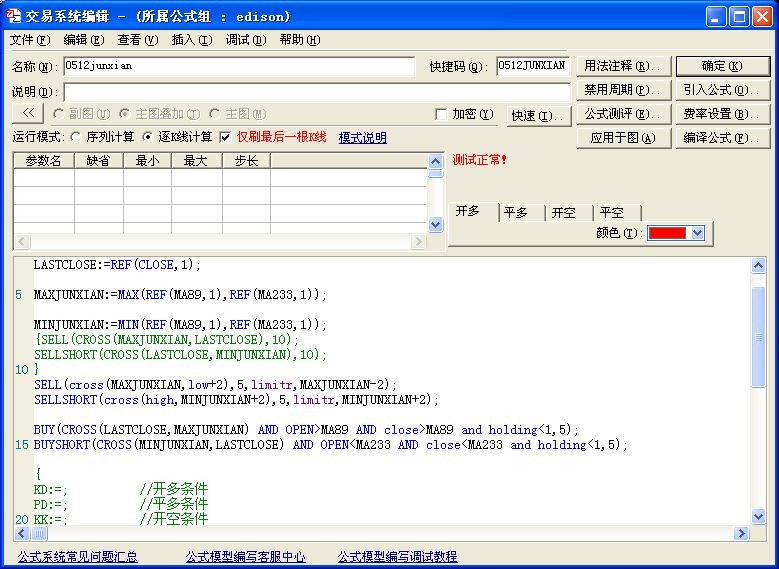Click the 编译公式(F) button
Image resolution: width=779 pixels, height=569 pixels.
pos(722,138)
